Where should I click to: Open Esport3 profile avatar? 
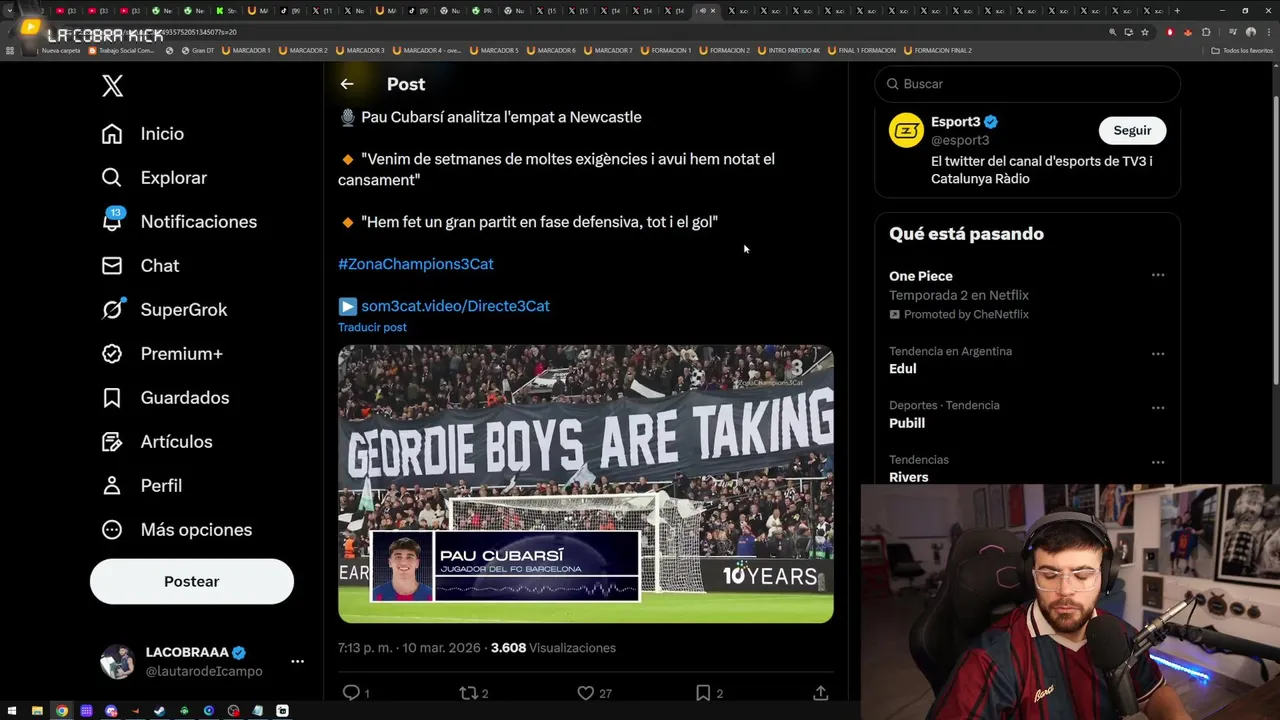tap(906, 130)
